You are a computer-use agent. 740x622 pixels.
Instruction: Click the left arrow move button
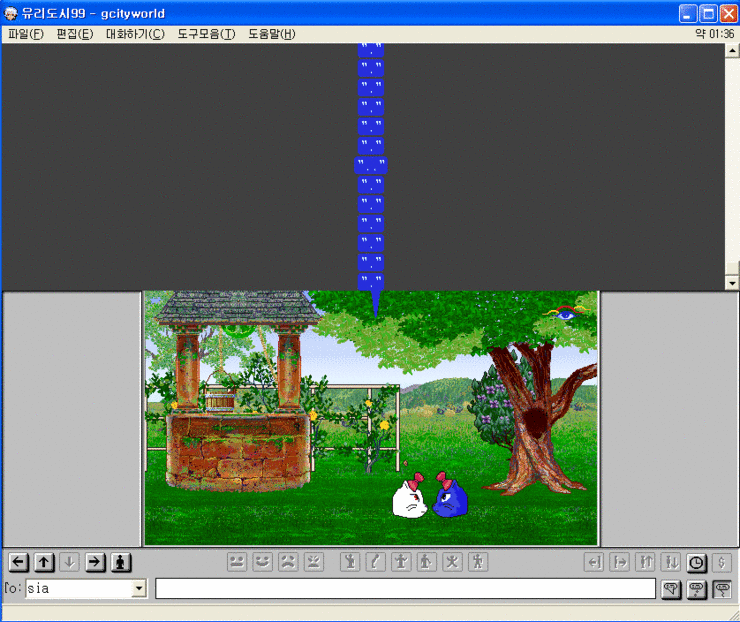click(x=18, y=562)
